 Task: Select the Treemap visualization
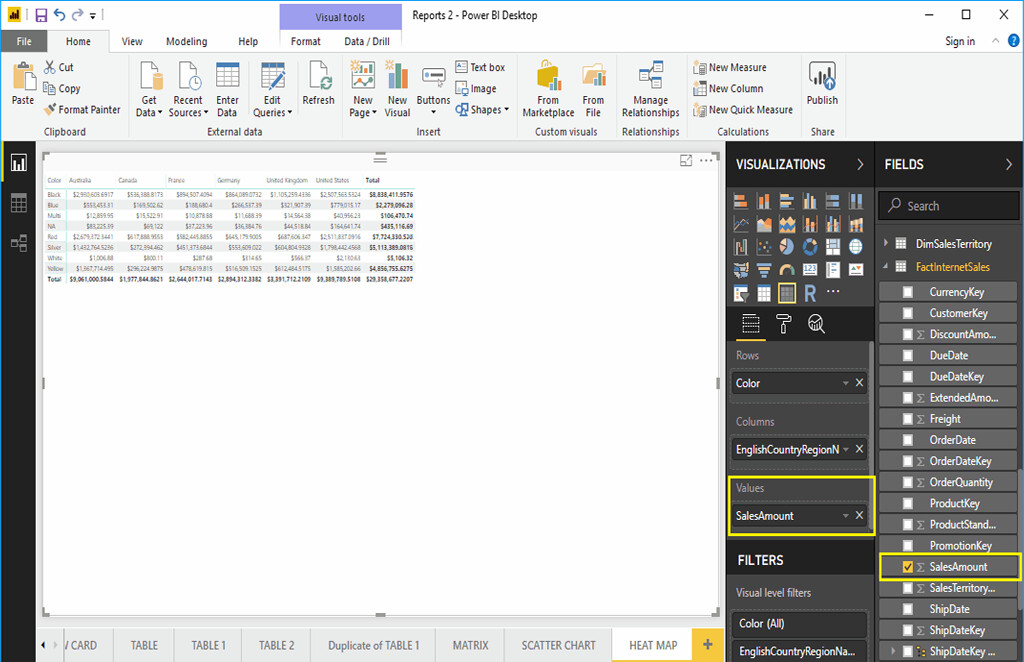[832, 247]
